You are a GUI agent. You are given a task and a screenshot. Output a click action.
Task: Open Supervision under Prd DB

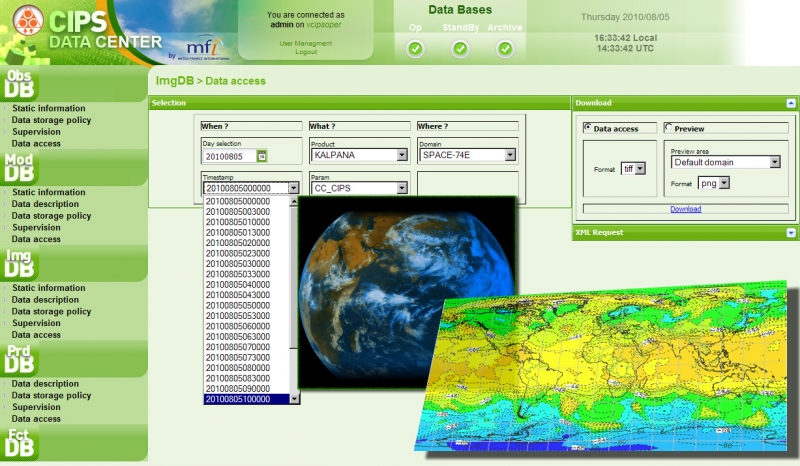click(36, 407)
